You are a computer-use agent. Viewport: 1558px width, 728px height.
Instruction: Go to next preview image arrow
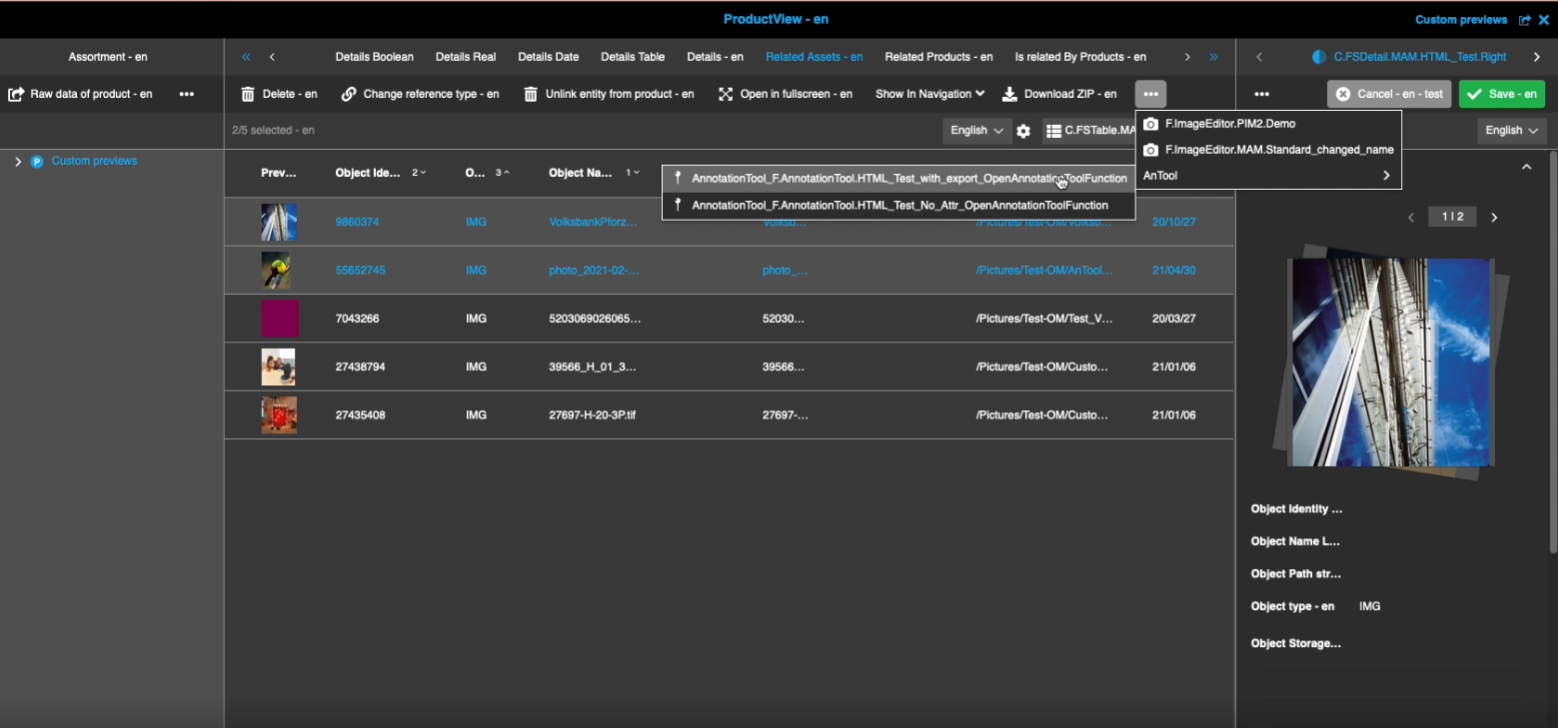click(x=1494, y=218)
